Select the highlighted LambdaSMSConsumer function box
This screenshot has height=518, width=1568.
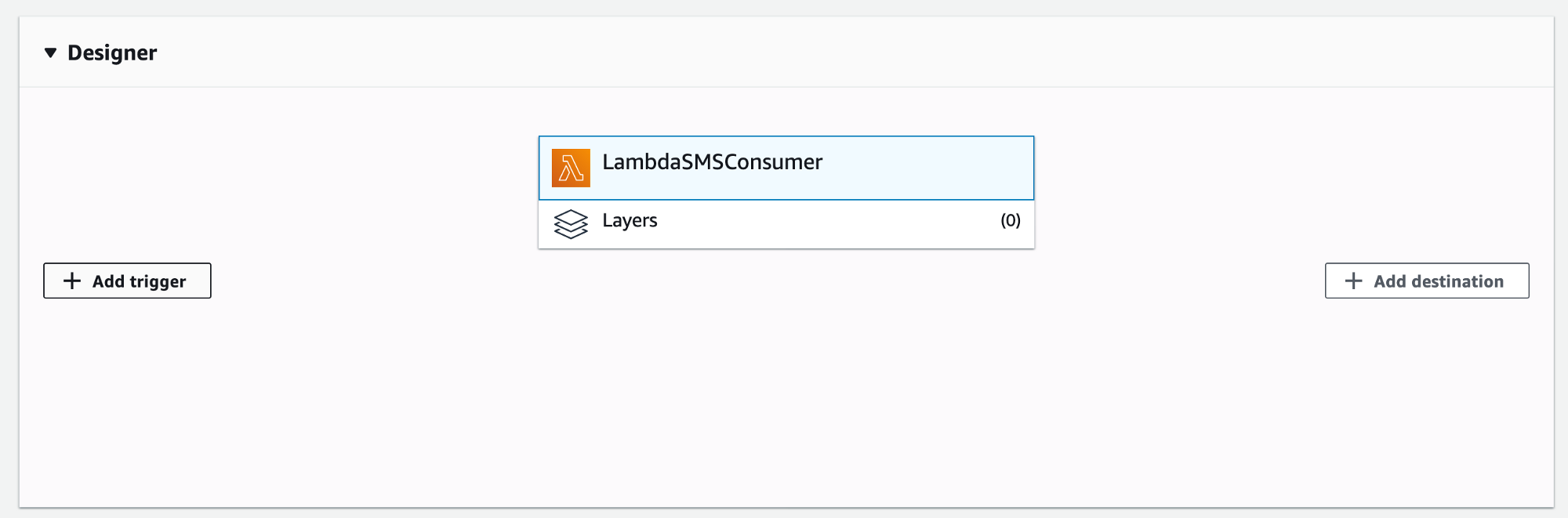click(786, 168)
